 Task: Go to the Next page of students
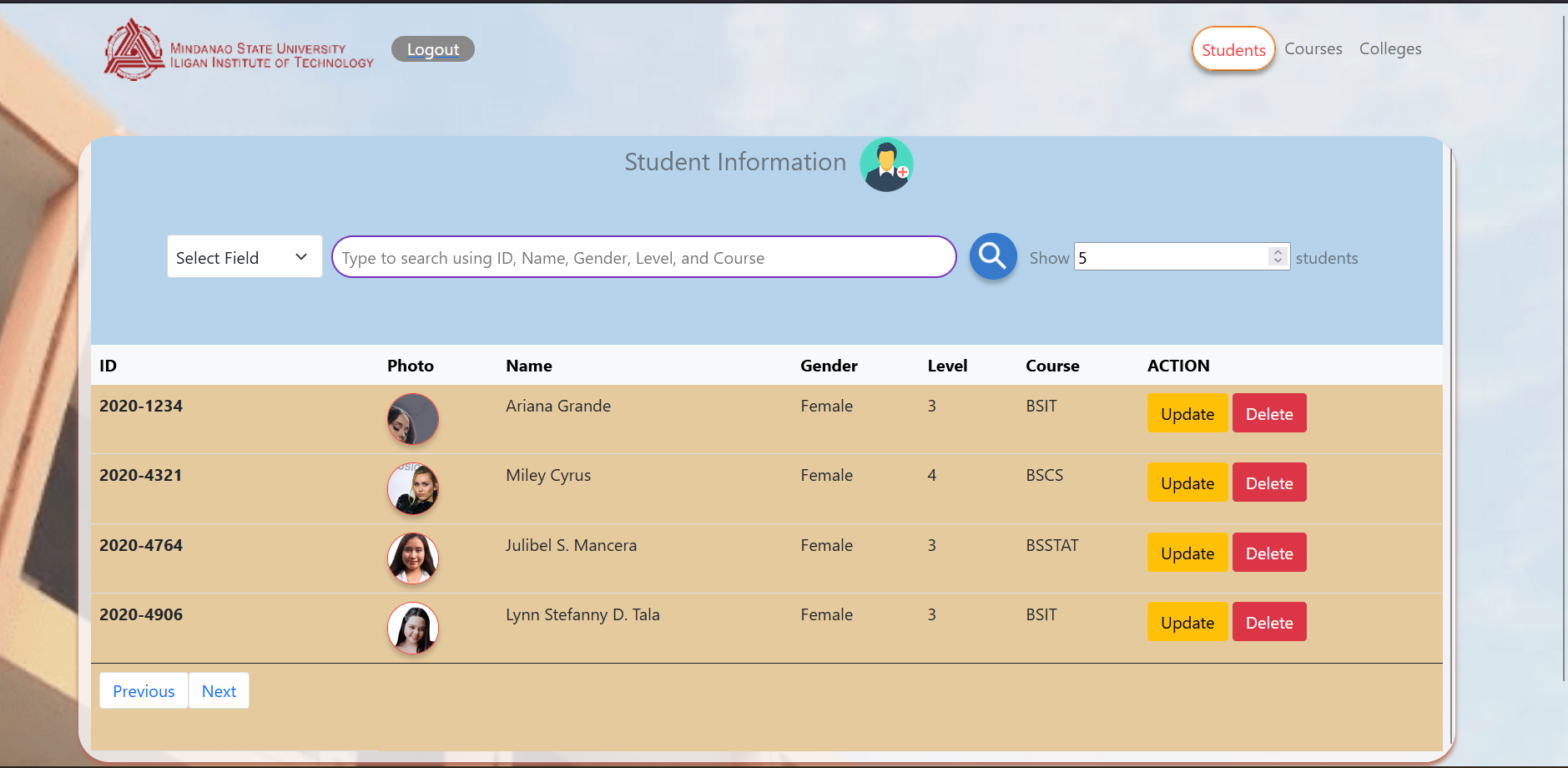point(219,690)
